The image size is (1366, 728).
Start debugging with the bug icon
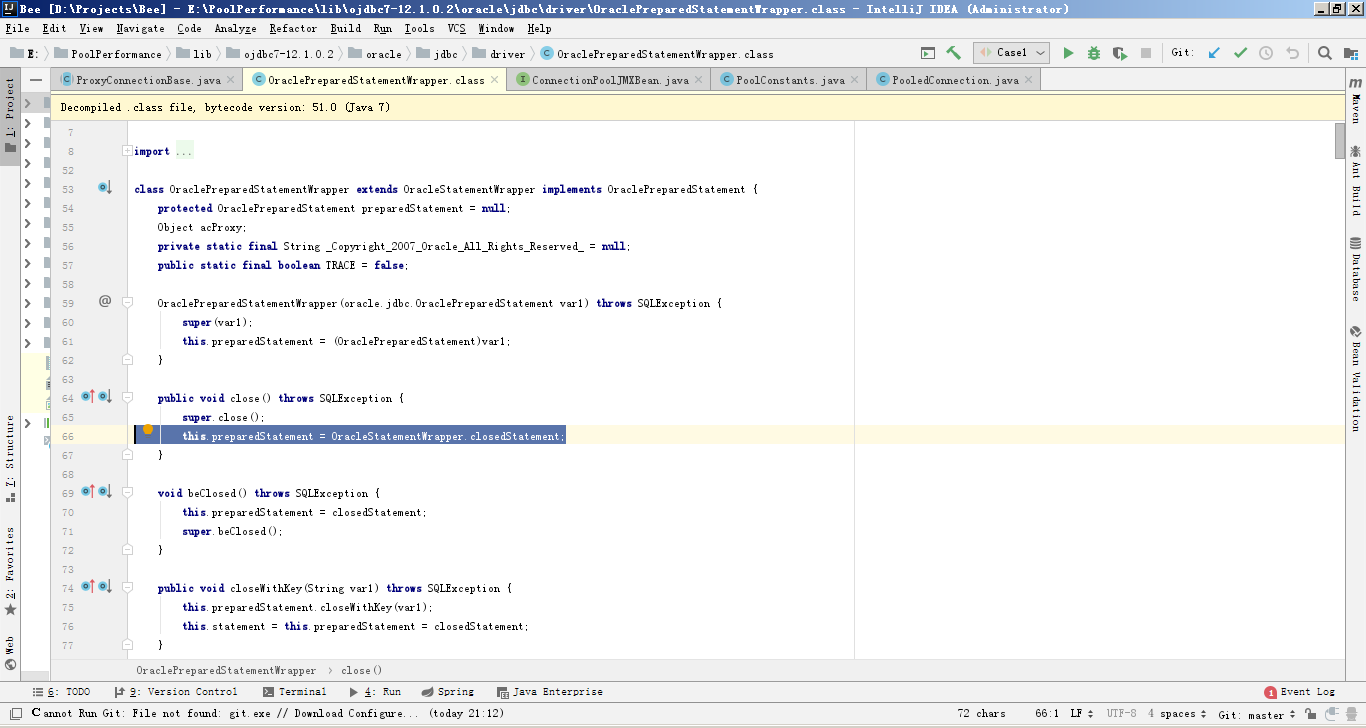(1094, 53)
